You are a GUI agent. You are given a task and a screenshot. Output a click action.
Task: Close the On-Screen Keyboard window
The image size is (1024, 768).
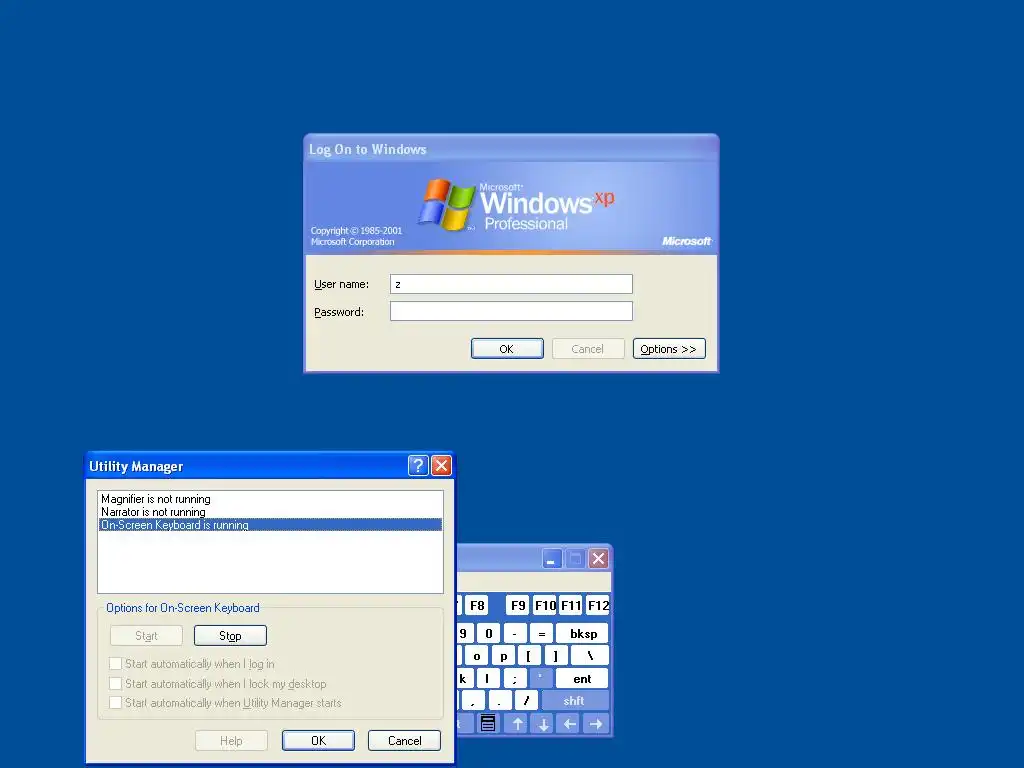click(x=598, y=558)
